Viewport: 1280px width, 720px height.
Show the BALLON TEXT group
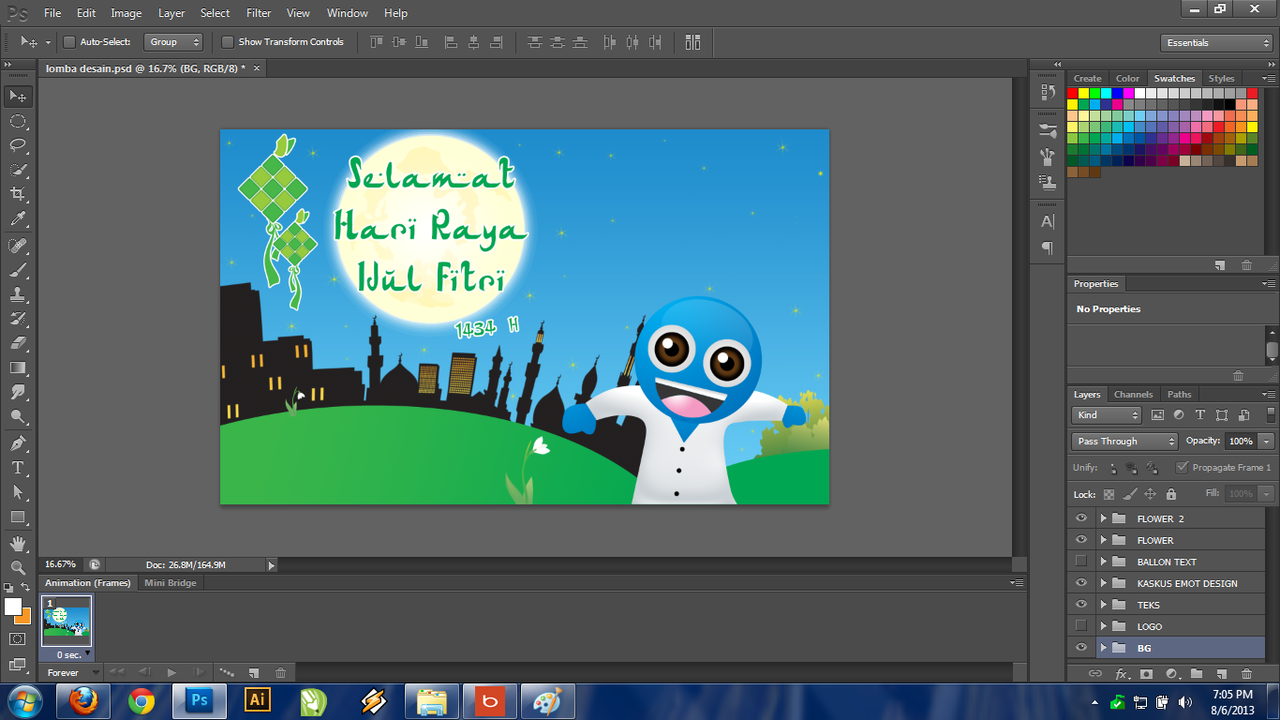[x=1081, y=561]
